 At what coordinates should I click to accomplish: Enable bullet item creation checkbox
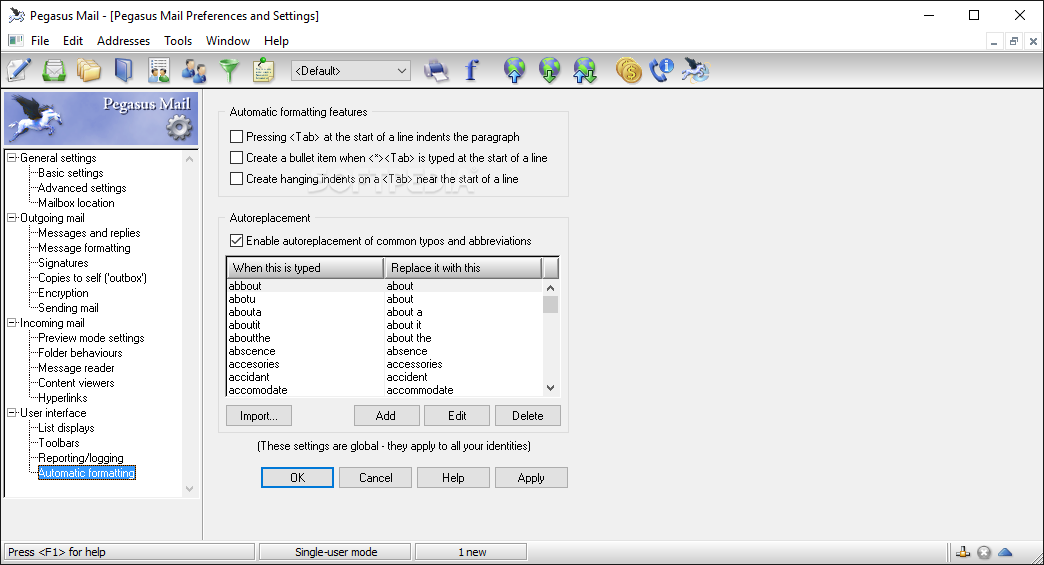pyautogui.click(x=236, y=158)
